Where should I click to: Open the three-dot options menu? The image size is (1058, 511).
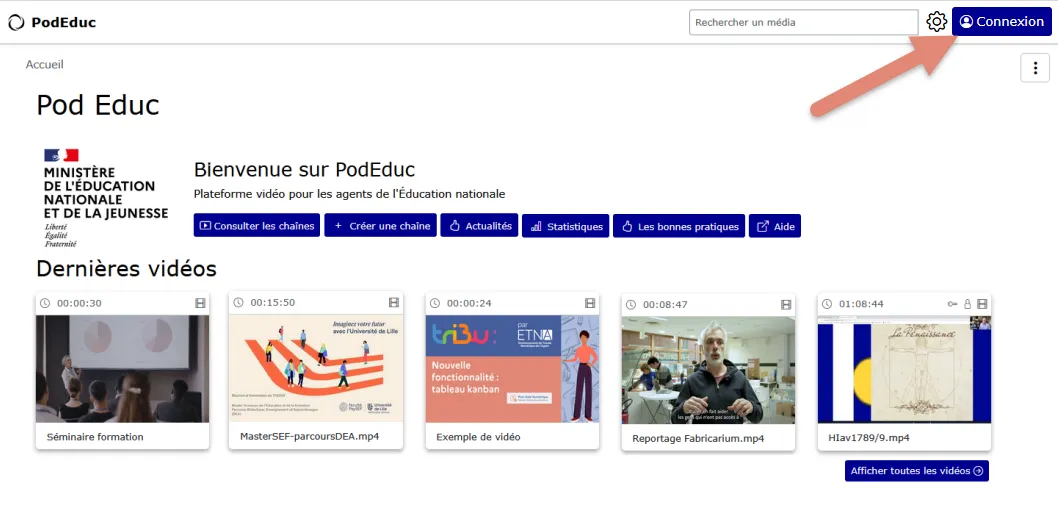pyautogui.click(x=1034, y=68)
